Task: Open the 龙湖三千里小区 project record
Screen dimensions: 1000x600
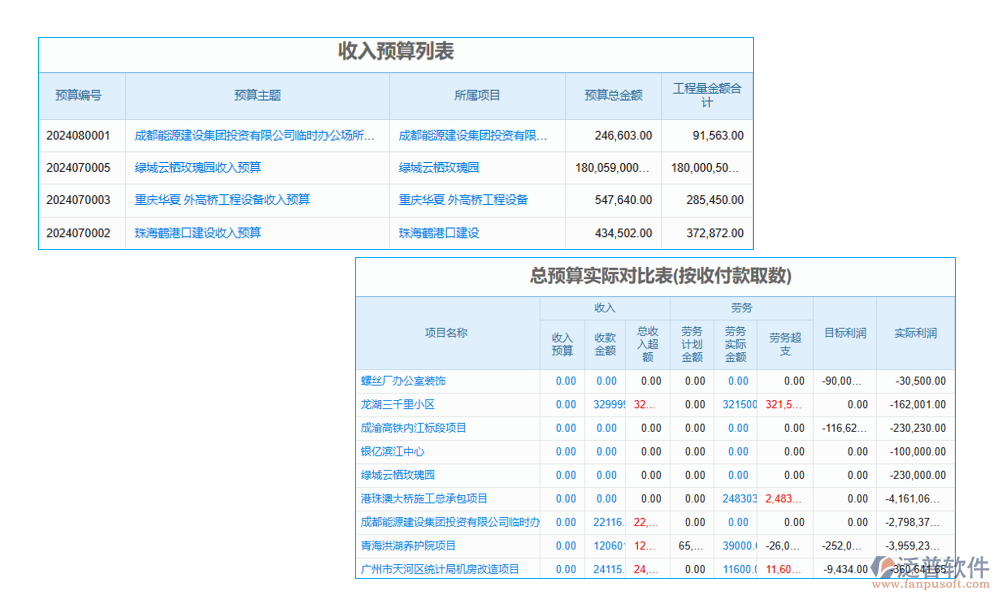Action: click(400, 405)
